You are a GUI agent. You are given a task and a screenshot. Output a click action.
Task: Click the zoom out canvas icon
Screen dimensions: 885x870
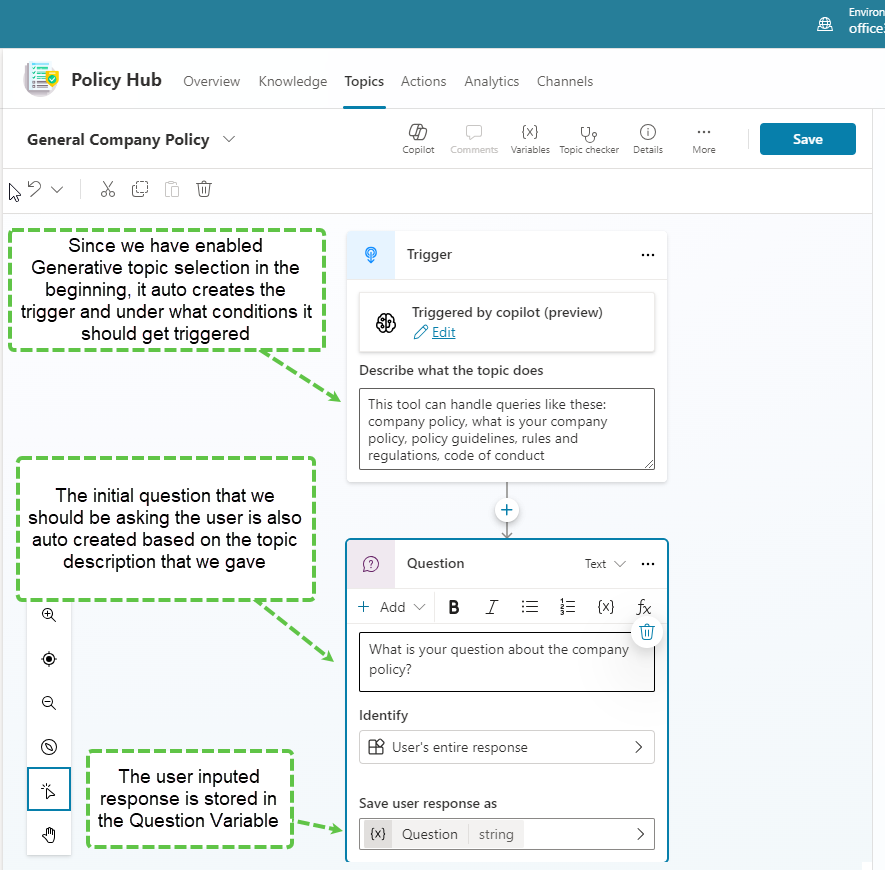point(49,703)
